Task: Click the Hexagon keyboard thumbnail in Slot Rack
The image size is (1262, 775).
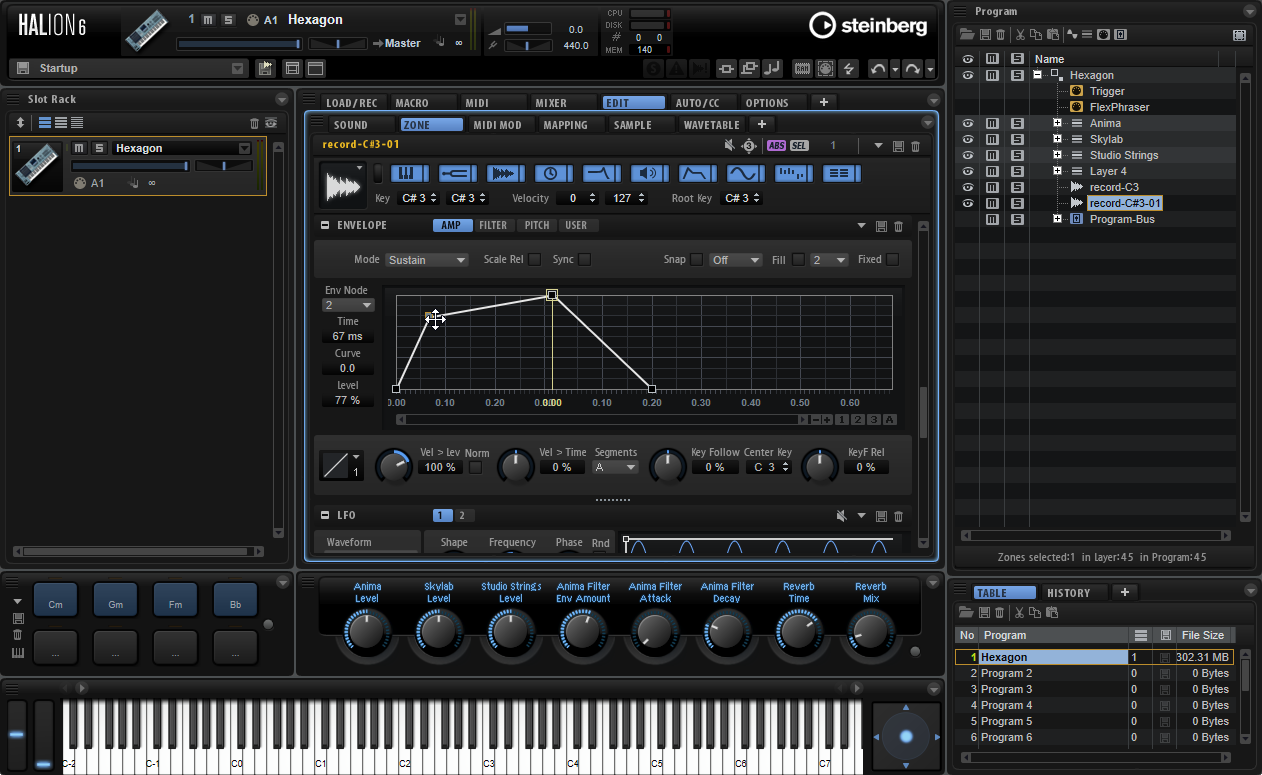Action: pyautogui.click(x=39, y=166)
